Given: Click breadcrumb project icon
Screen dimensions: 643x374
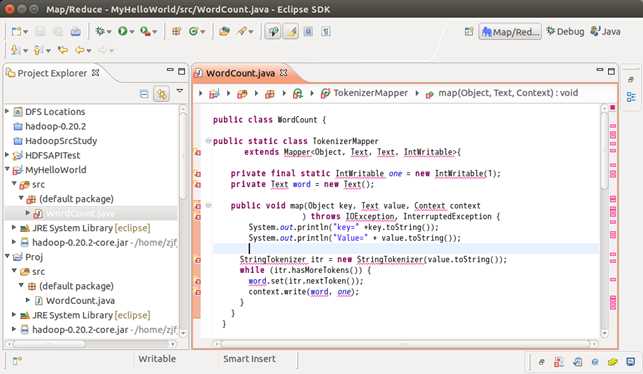Looking at the screenshot, I should coord(214,94).
